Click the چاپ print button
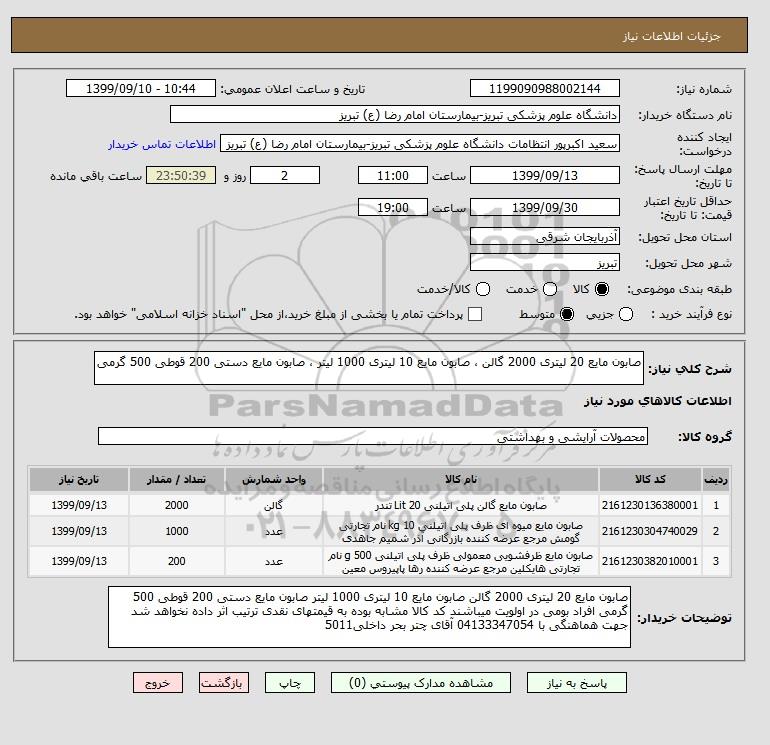The height and width of the screenshot is (745, 770). pyautogui.click(x=290, y=683)
